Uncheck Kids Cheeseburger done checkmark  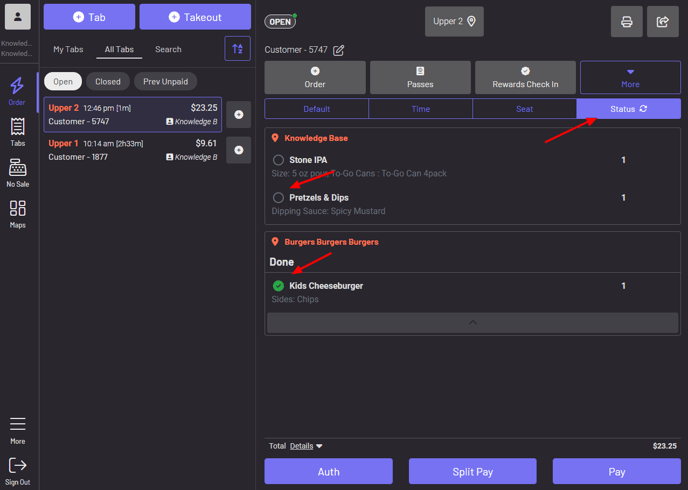click(x=278, y=286)
